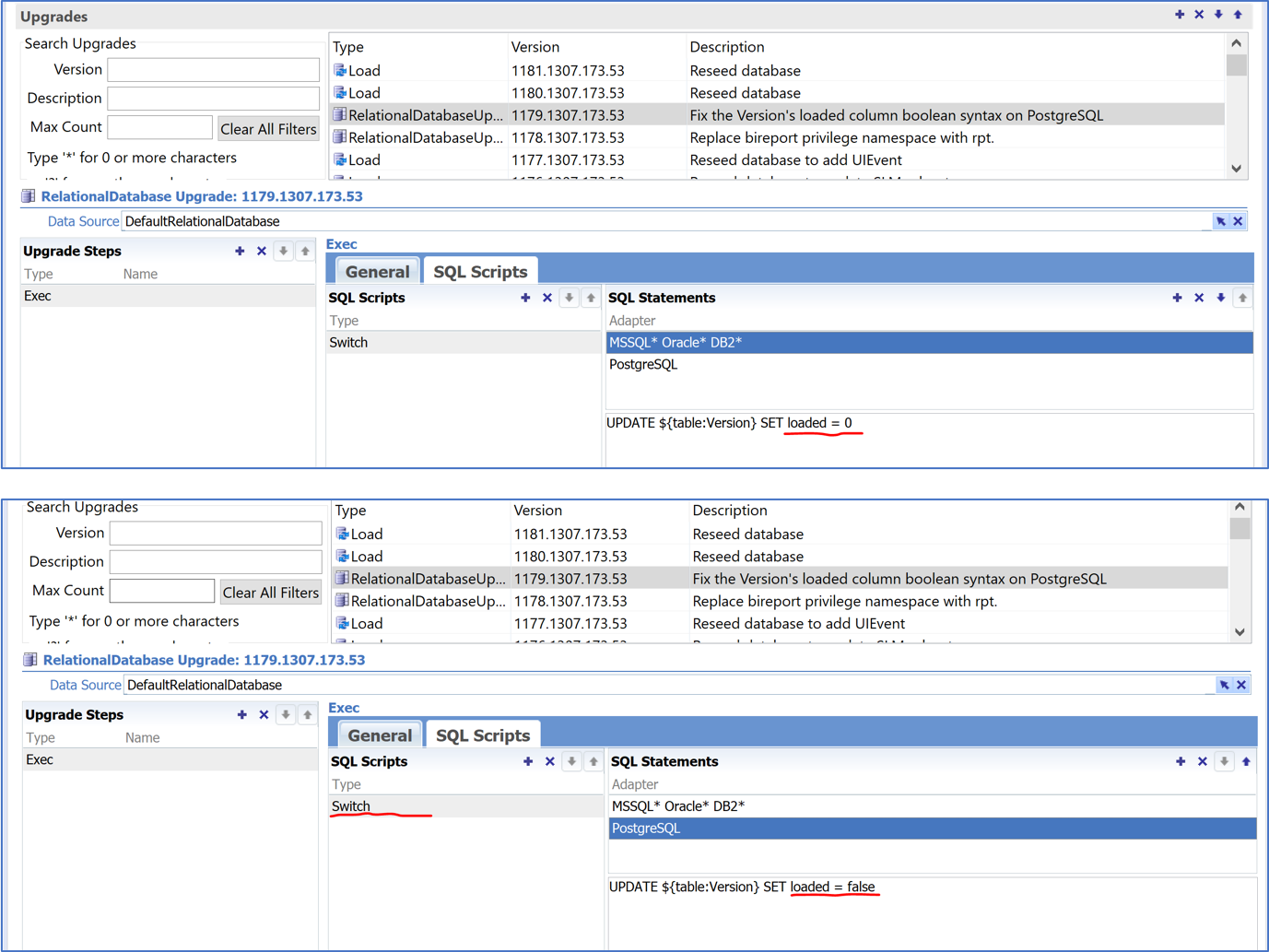1269x952 pixels.
Task: Add a new SQL Script via the plus icon
Action: click(x=525, y=297)
